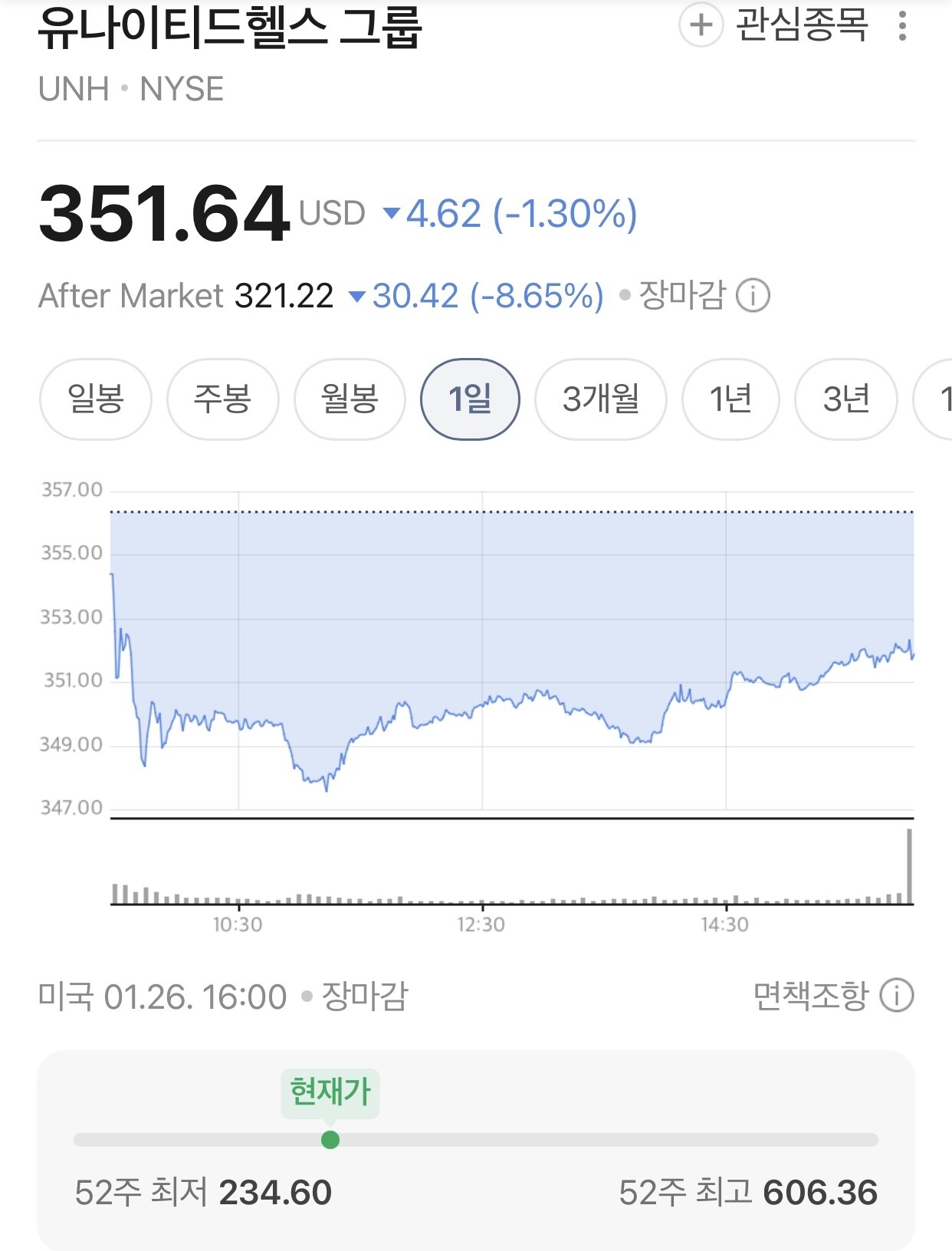Open the 면책조항 disclaimer link
This screenshot has height=1251, width=952.
tap(811, 995)
